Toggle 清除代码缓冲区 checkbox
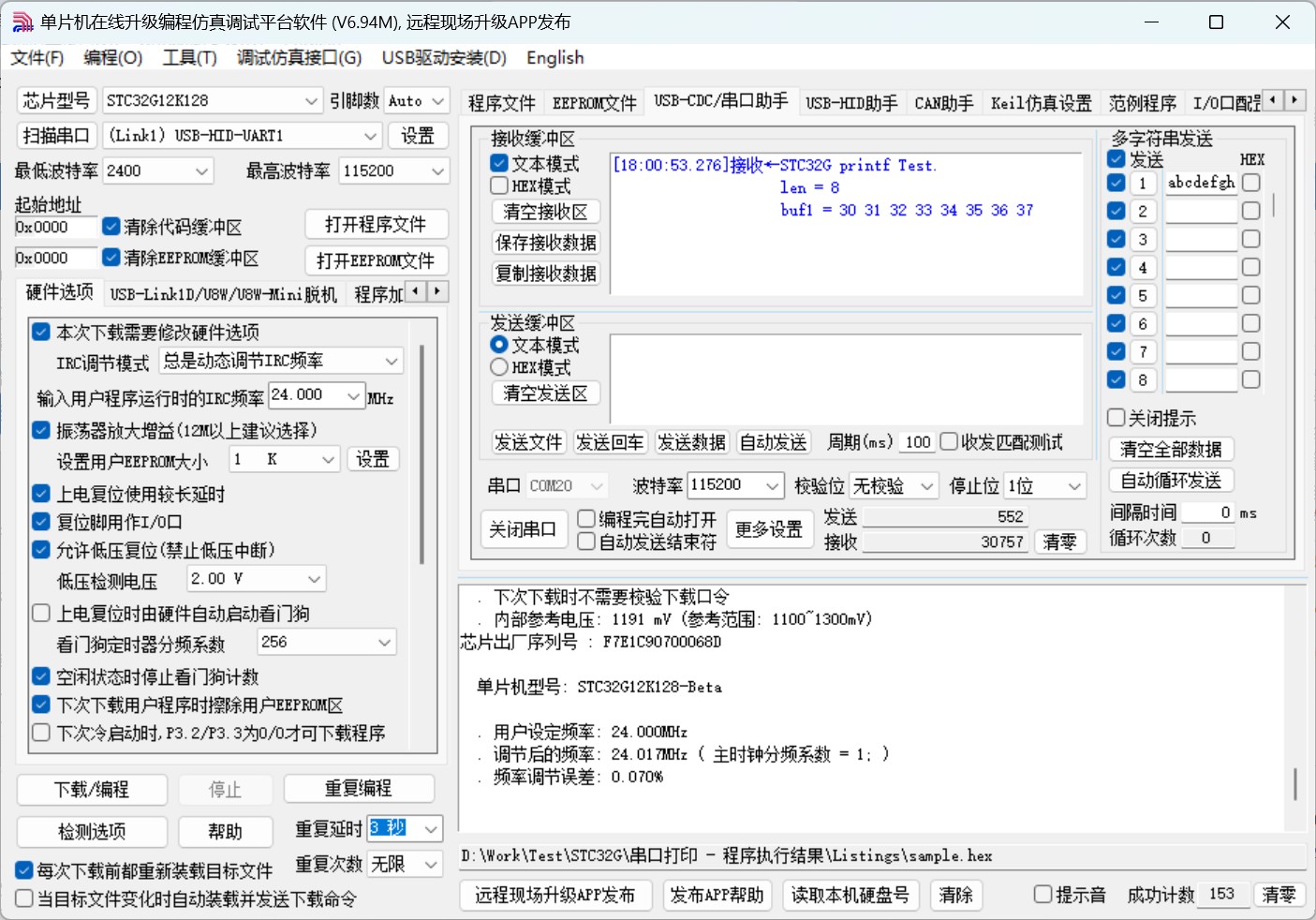This screenshot has height=920, width=1316. (x=111, y=226)
